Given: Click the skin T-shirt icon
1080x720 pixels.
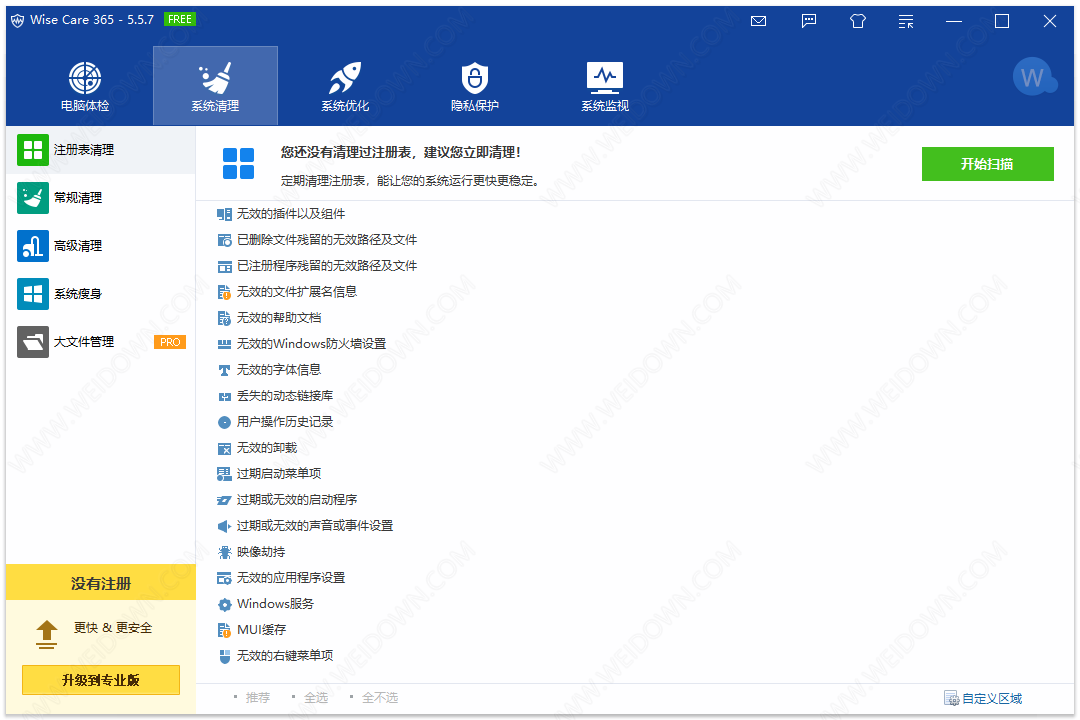Looking at the screenshot, I should coord(858,21).
